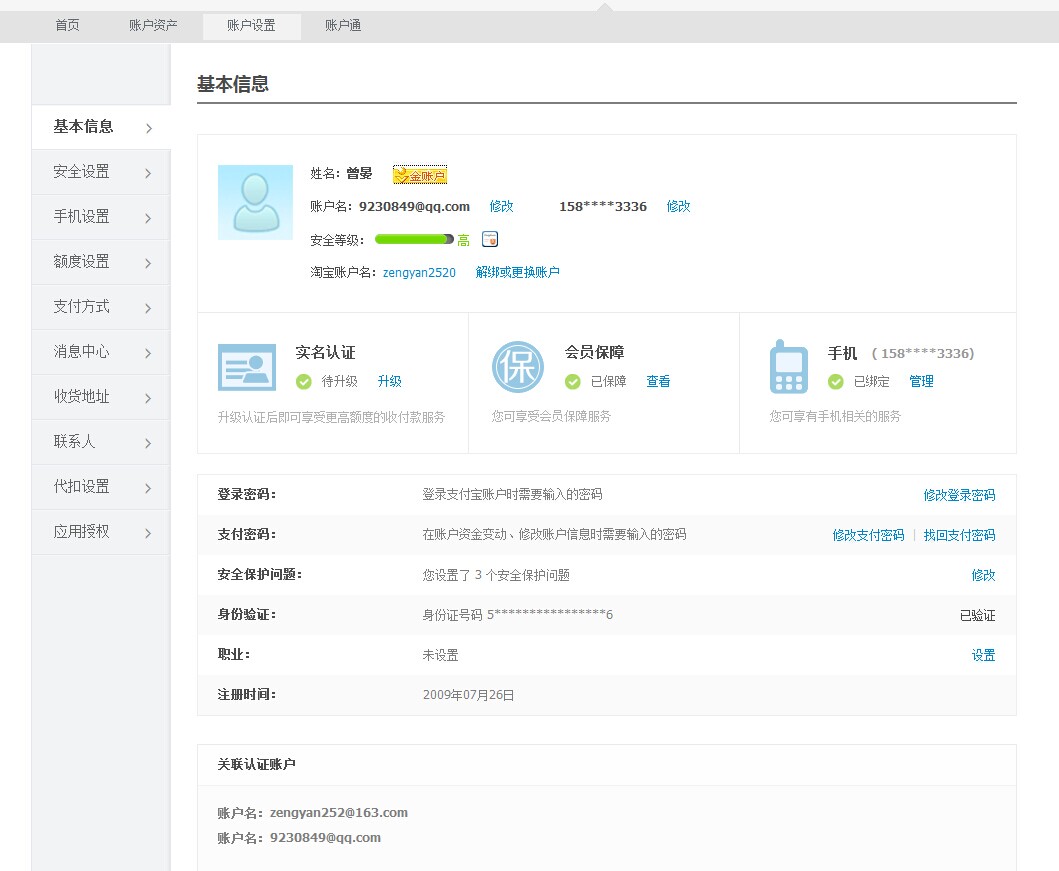Click 解绑或更换账户 link
This screenshot has height=871, width=1059.
coord(517,272)
